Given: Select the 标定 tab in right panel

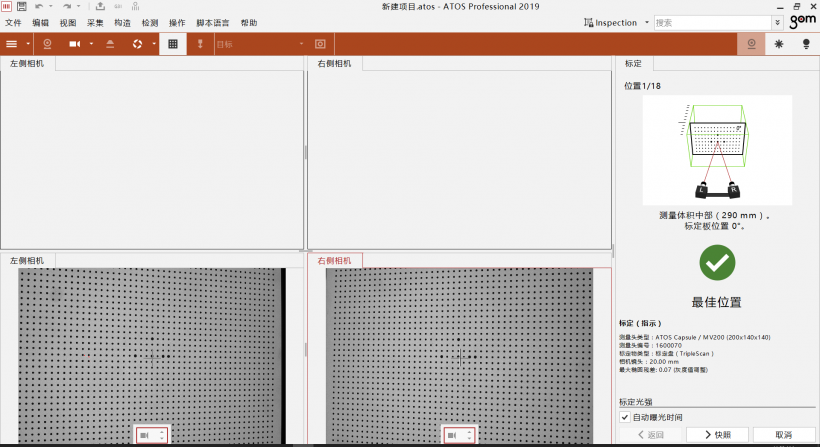Looking at the screenshot, I should pos(633,64).
